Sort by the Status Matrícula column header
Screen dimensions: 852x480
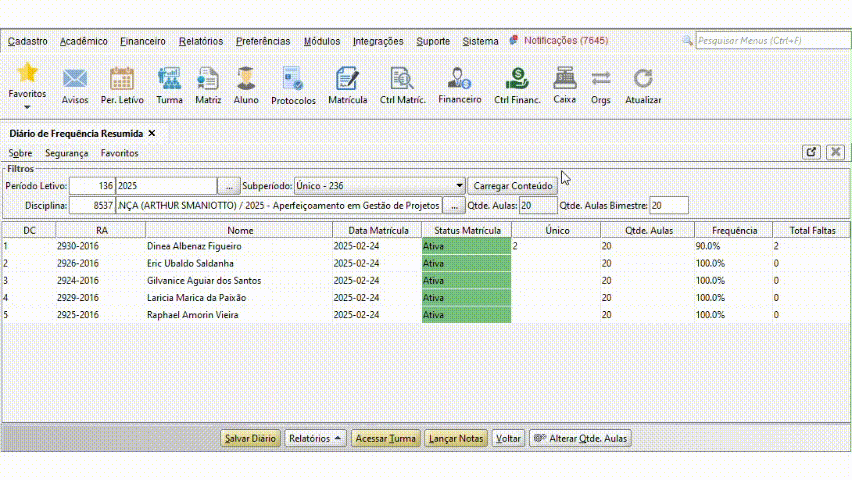pyautogui.click(x=467, y=230)
